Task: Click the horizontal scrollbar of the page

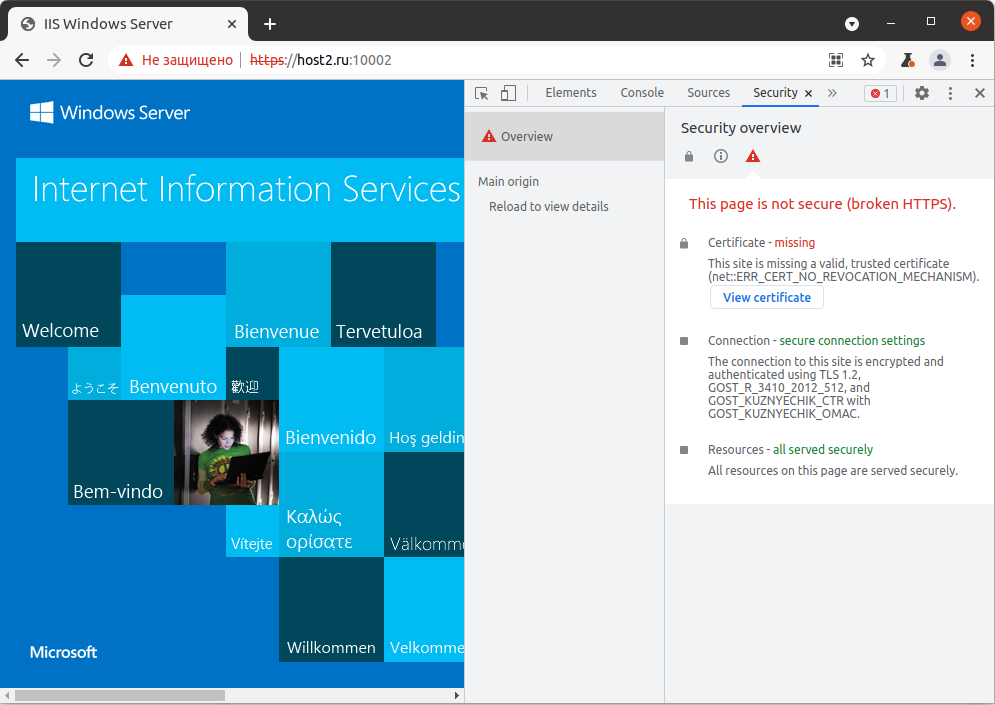Action: tap(120, 695)
